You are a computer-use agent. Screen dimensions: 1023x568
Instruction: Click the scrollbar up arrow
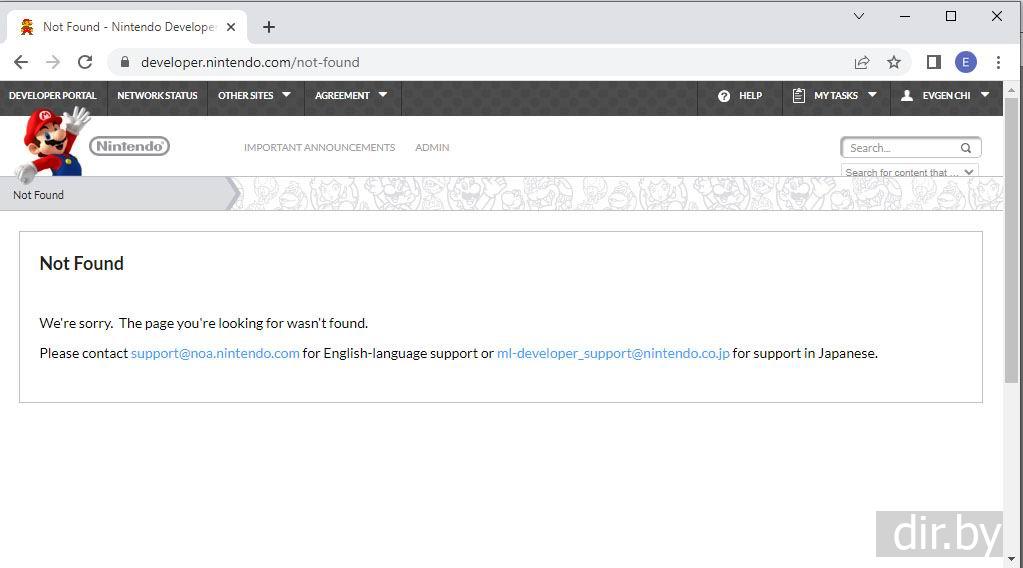point(1011,90)
